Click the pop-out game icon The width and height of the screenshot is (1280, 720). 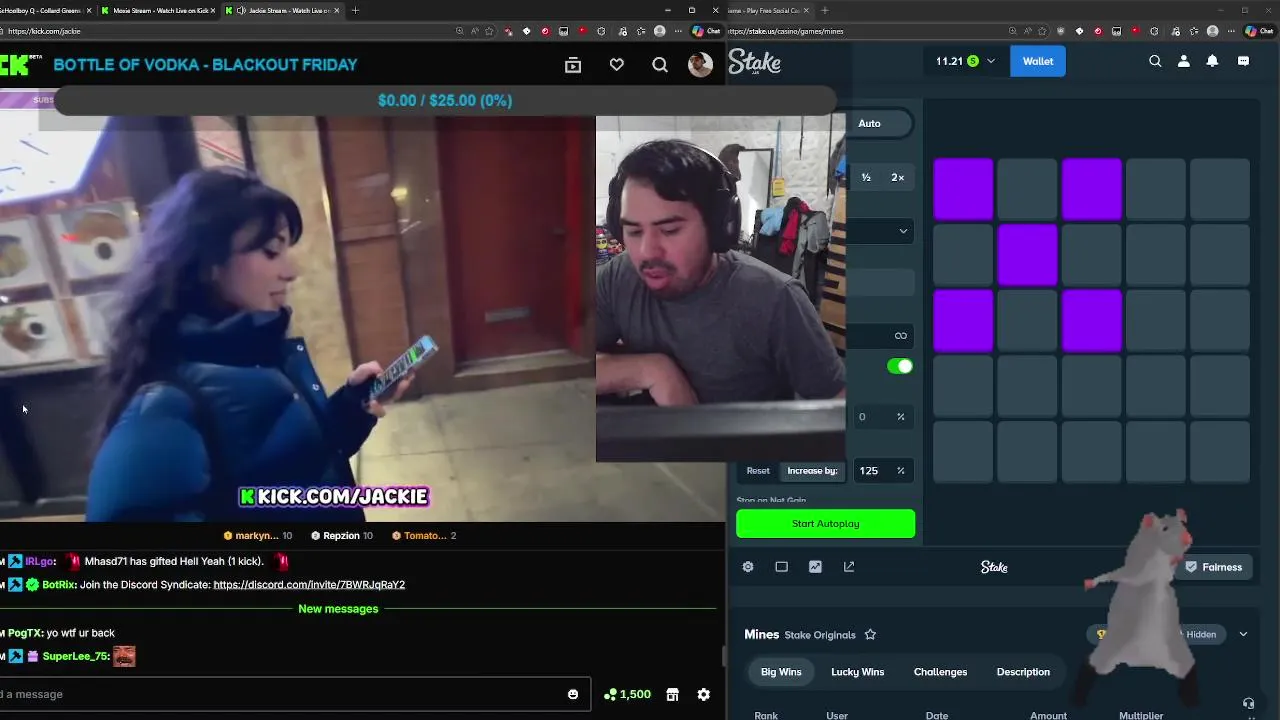coord(849,567)
